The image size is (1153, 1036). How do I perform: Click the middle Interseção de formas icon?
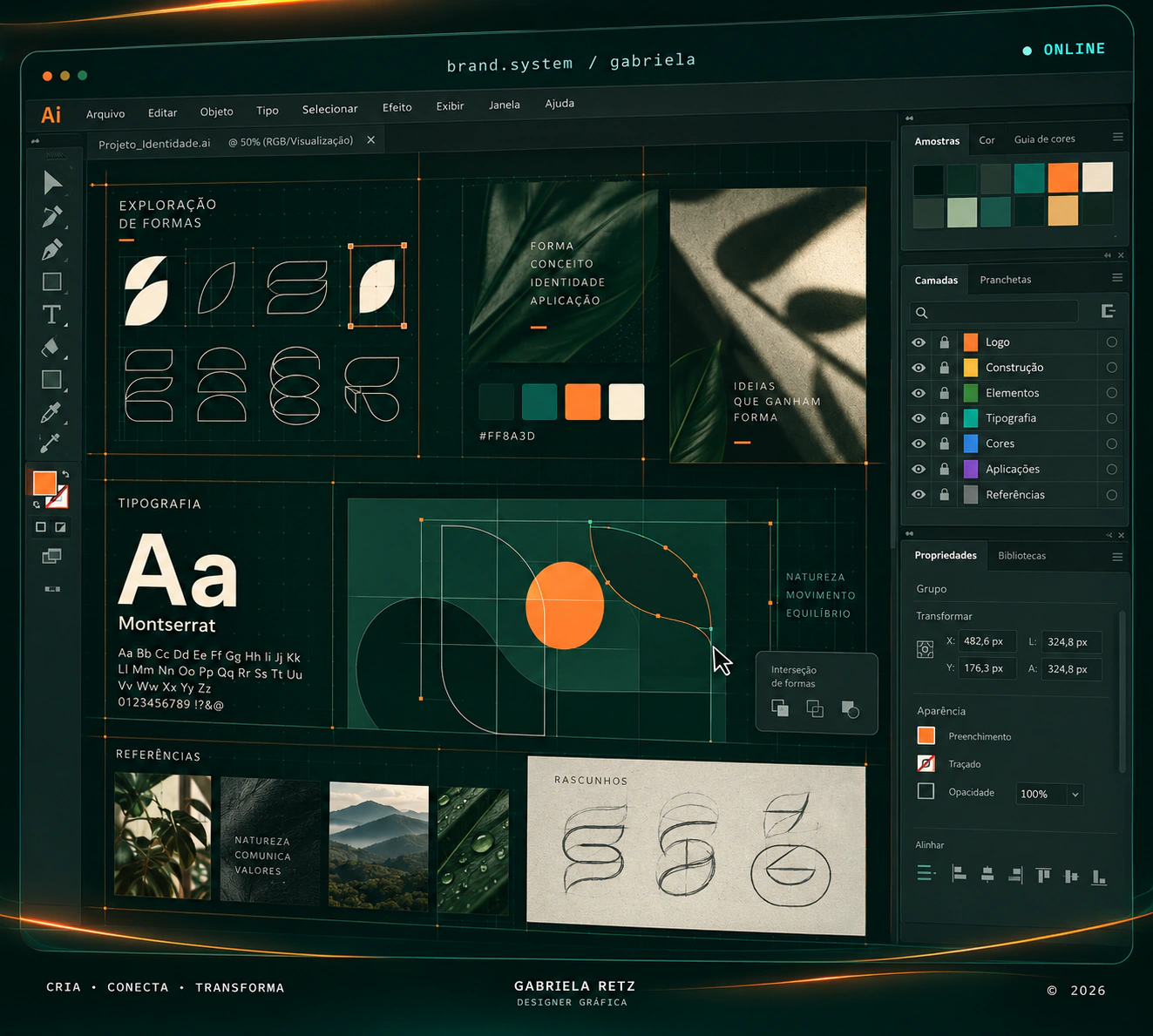click(815, 708)
